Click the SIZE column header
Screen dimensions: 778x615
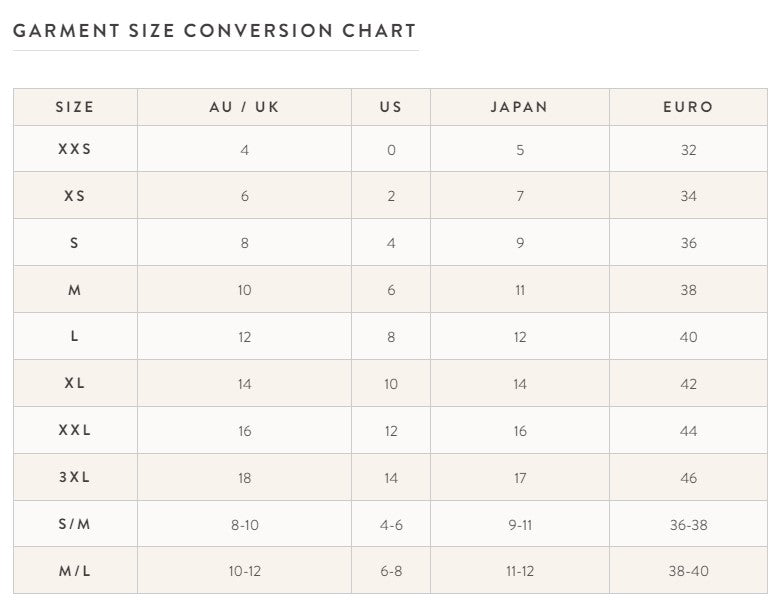point(75,107)
